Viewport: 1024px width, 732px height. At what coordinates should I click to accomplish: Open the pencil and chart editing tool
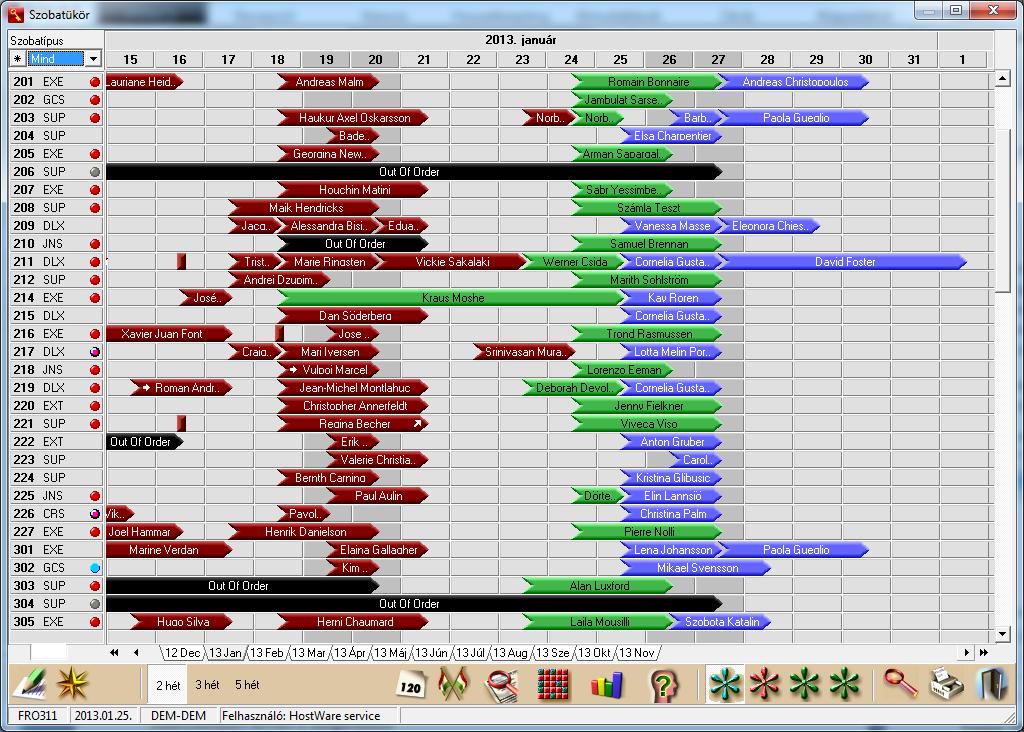(29, 684)
